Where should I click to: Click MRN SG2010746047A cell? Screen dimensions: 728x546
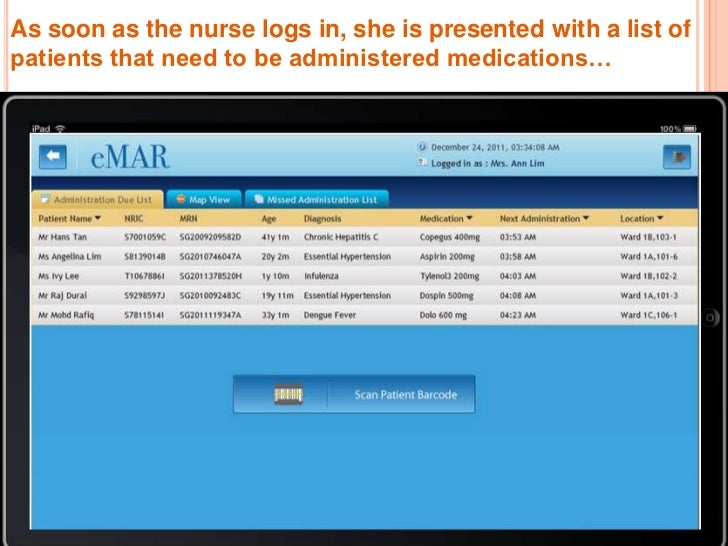pos(210,256)
